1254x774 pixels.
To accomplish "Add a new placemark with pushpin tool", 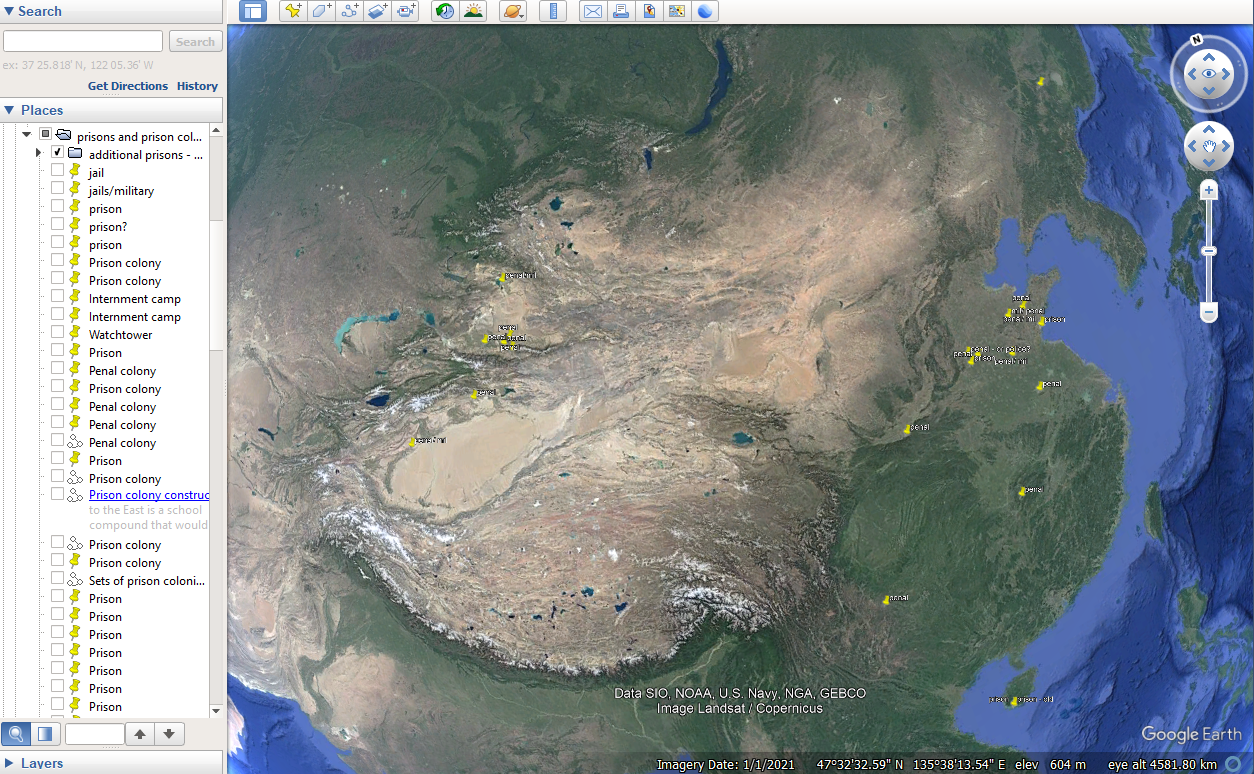I will (x=293, y=11).
